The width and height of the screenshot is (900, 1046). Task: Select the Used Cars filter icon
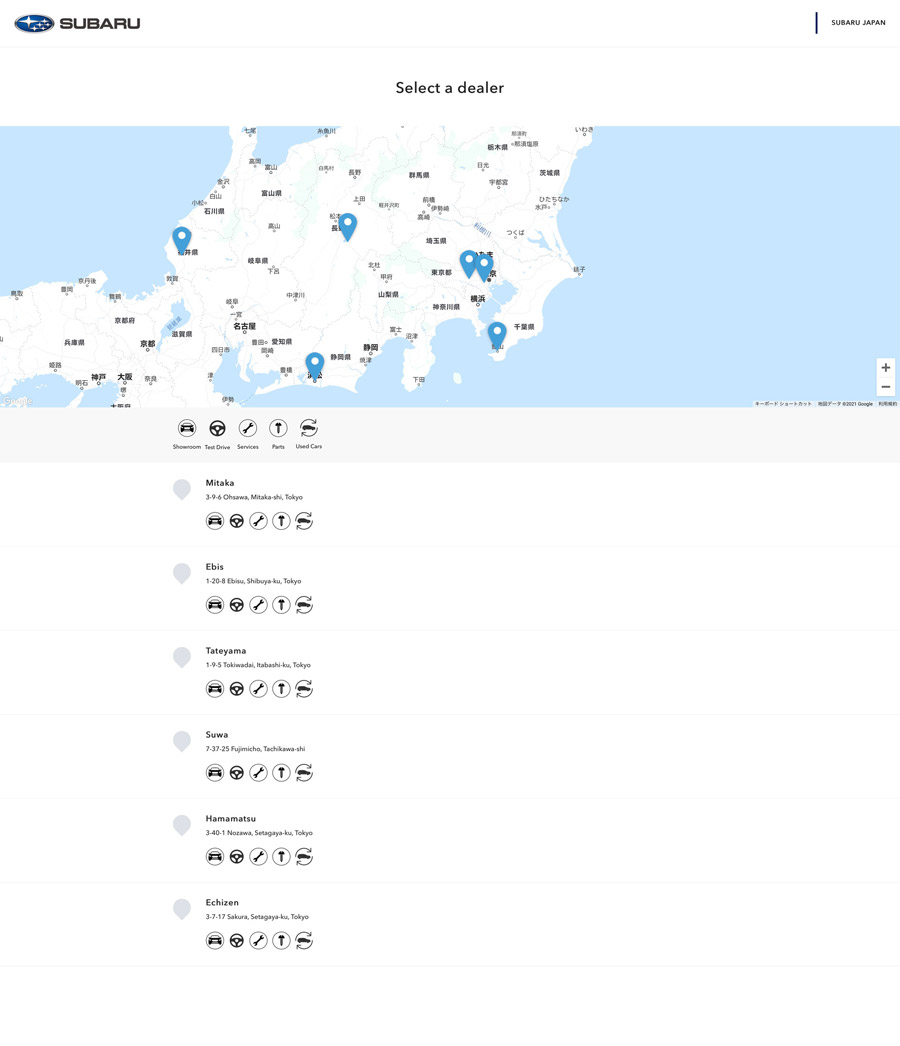308,428
